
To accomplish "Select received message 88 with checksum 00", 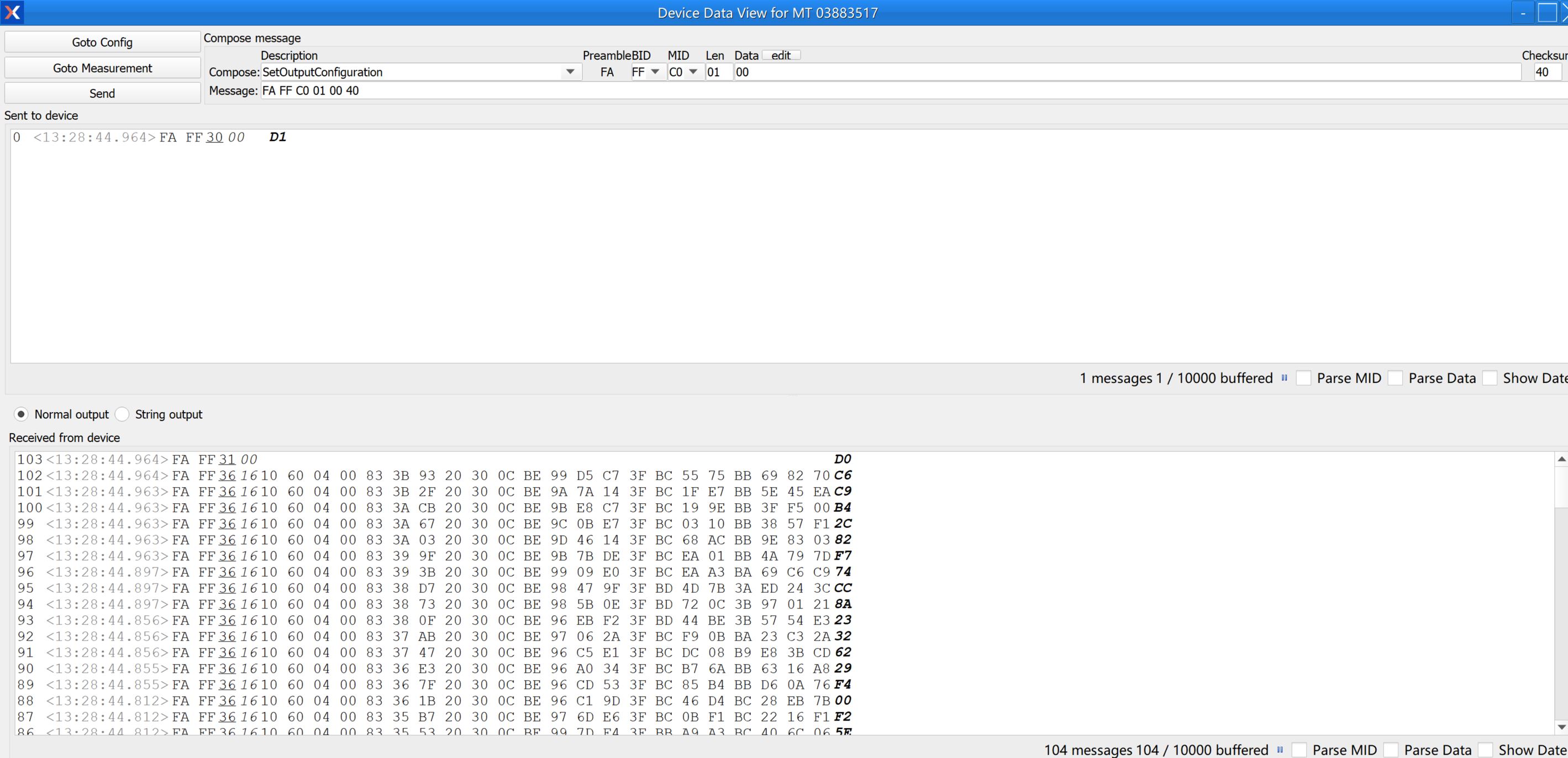I will coord(434,701).
